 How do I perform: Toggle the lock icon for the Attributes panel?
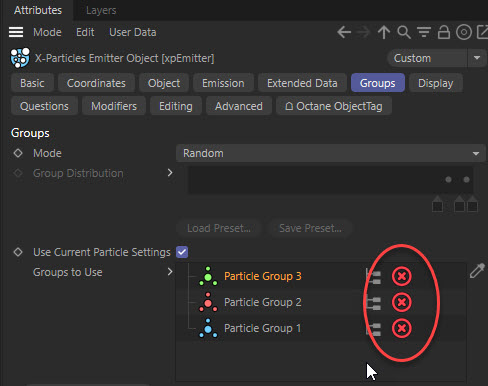pos(444,32)
